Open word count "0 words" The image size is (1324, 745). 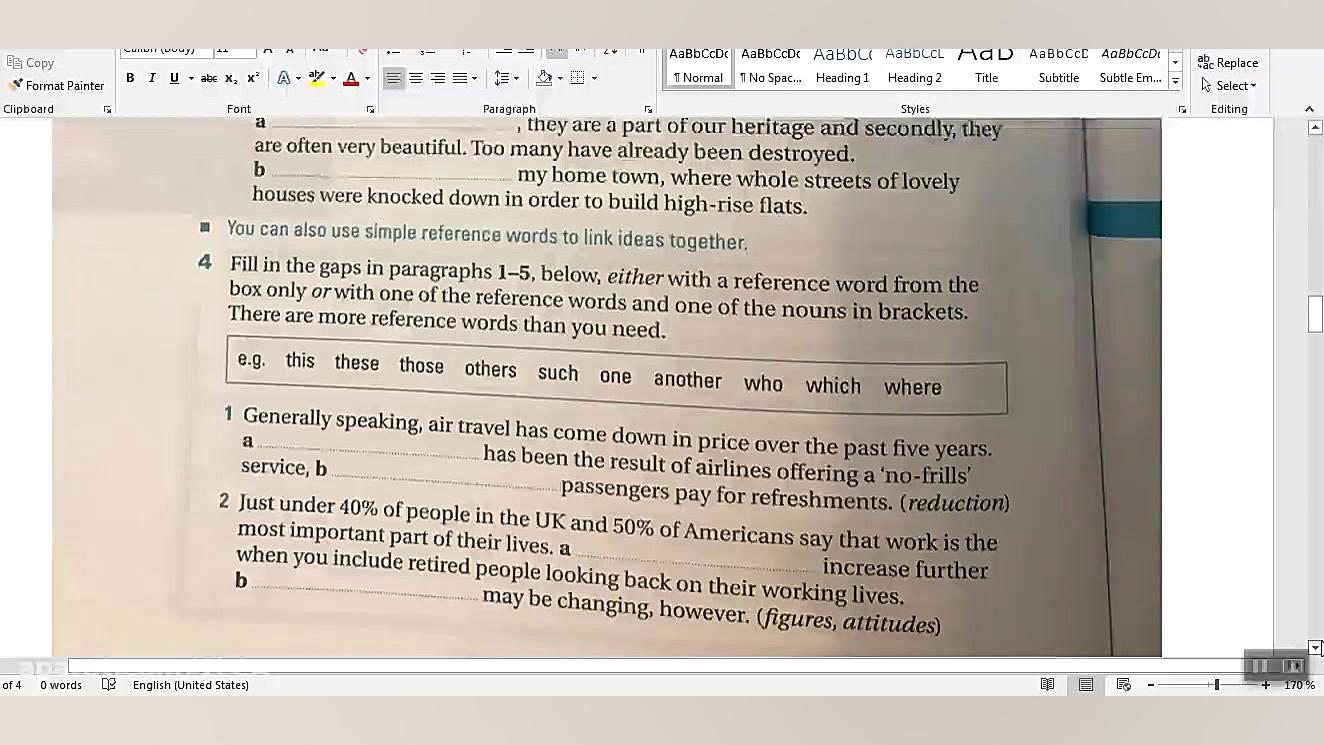[x=61, y=685]
